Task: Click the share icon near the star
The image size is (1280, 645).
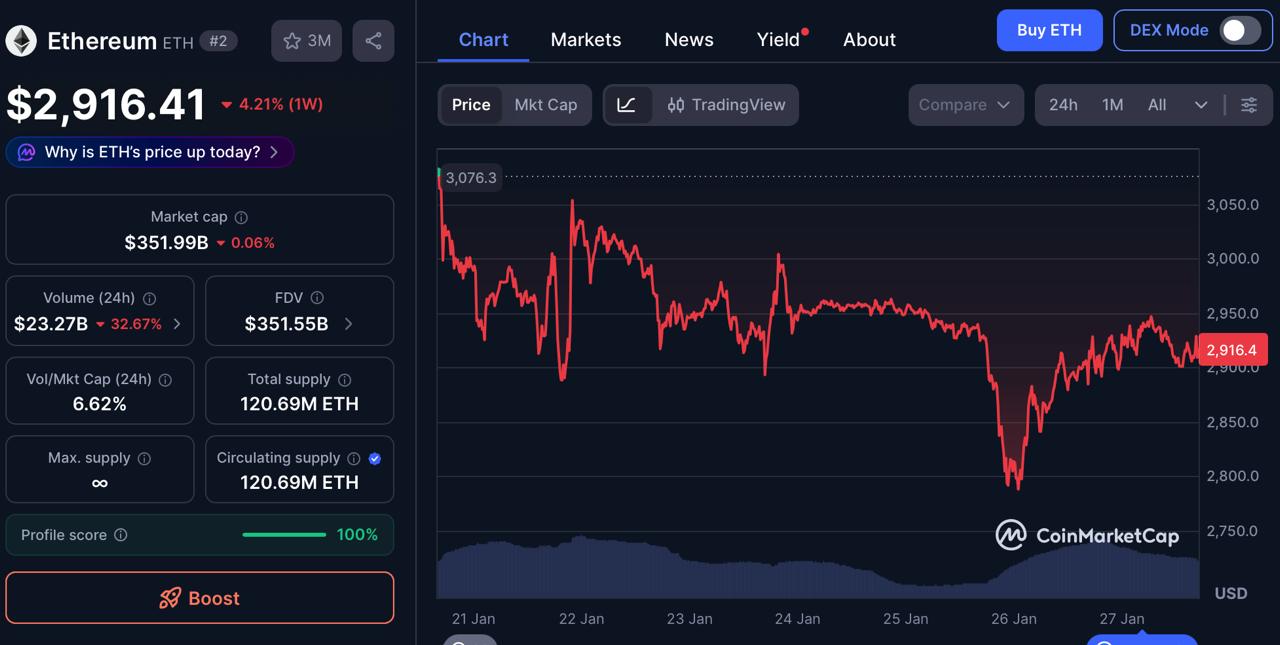Action: (x=373, y=40)
